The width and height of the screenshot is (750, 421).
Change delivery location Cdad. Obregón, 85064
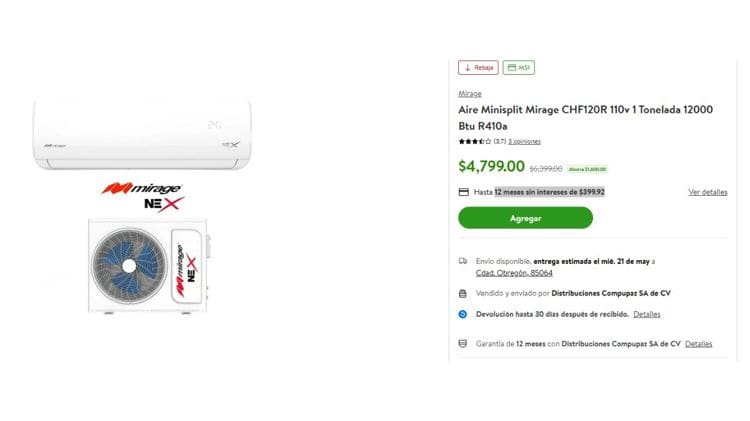click(x=514, y=273)
